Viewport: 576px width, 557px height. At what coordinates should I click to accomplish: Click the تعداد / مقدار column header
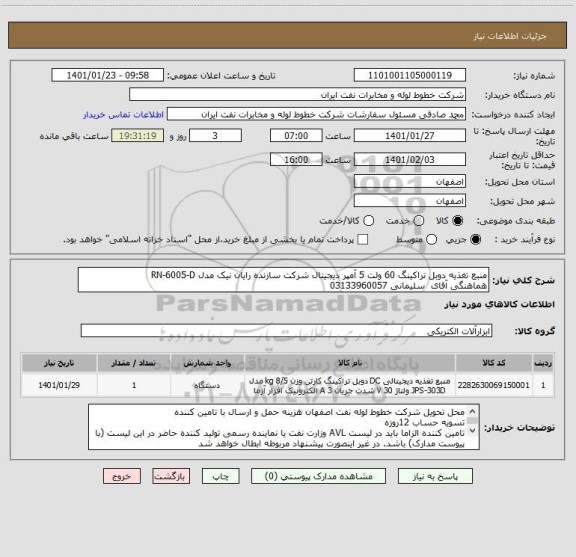tap(134, 363)
